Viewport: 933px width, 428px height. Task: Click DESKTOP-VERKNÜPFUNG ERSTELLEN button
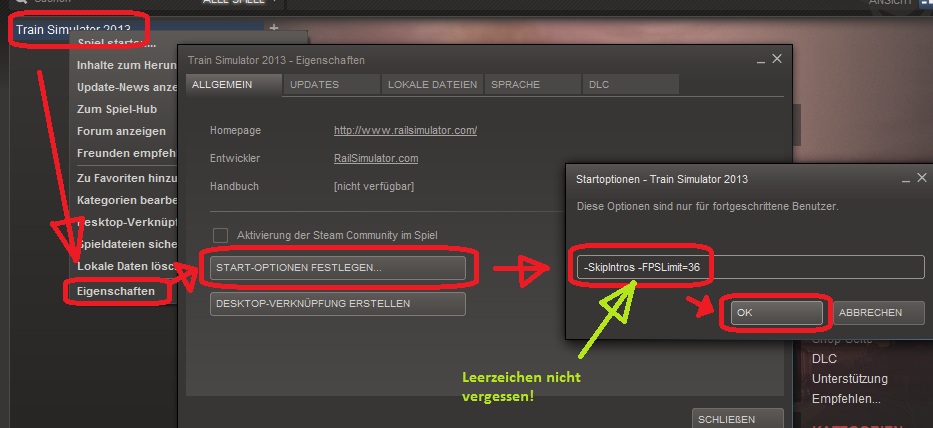coord(337,304)
